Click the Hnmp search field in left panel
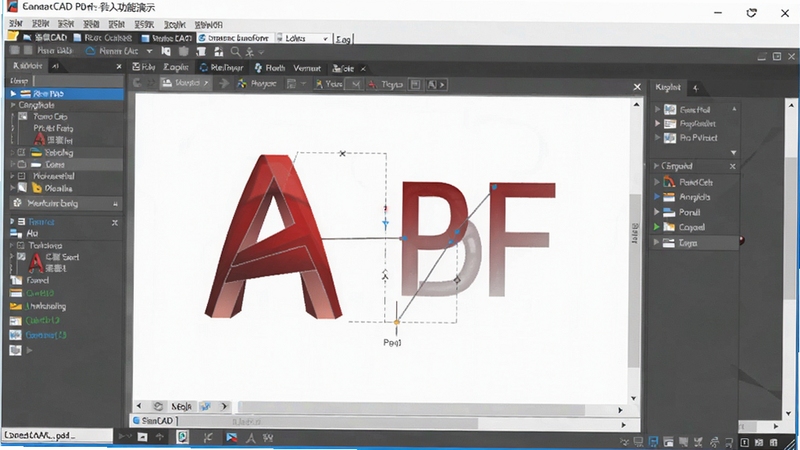This screenshot has height=450, width=800. pos(79,81)
